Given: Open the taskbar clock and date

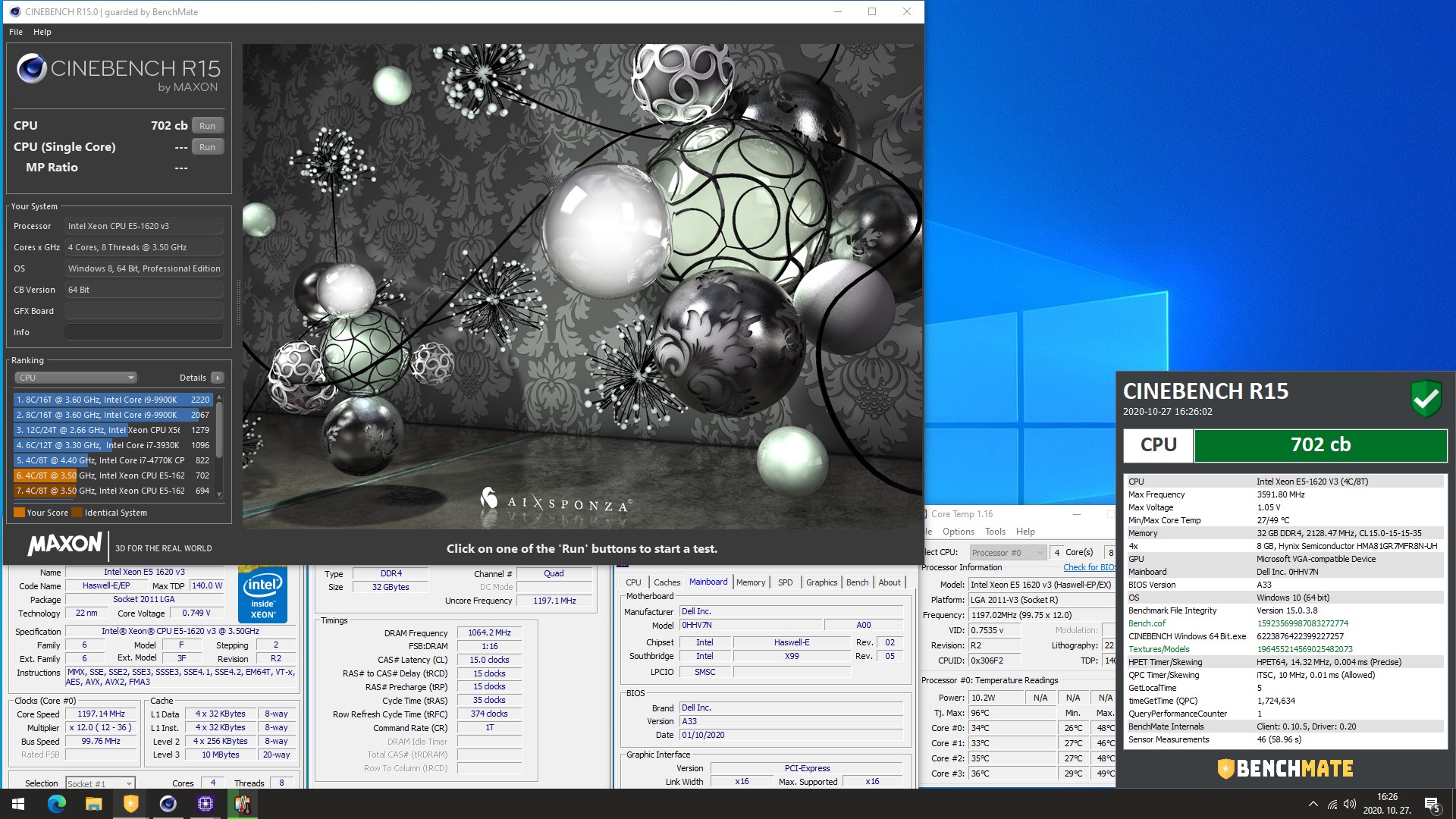Looking at the screenshot, I should 1387,804.
